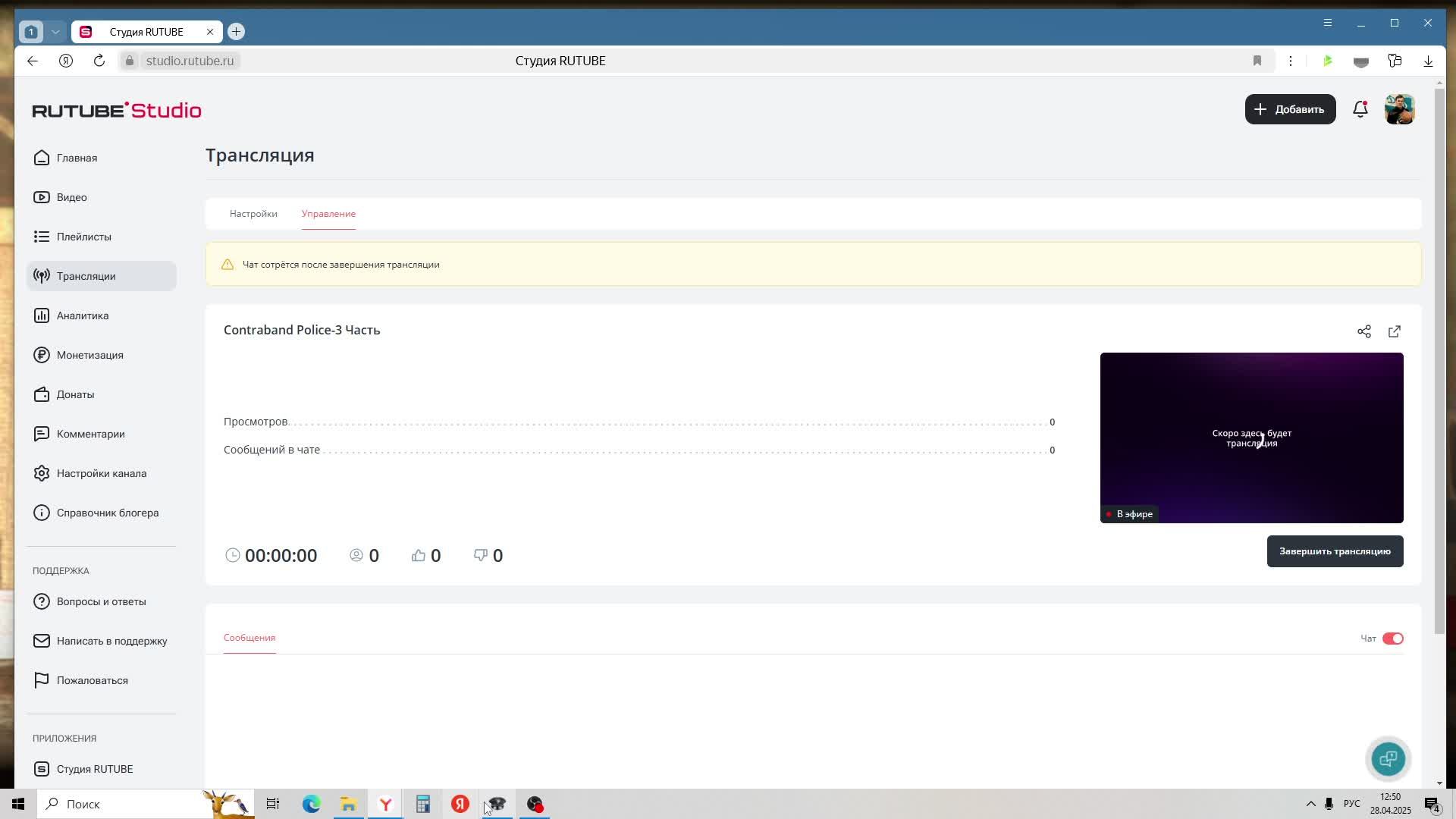Open Аналитика in the sidebar

click(83, 315)
